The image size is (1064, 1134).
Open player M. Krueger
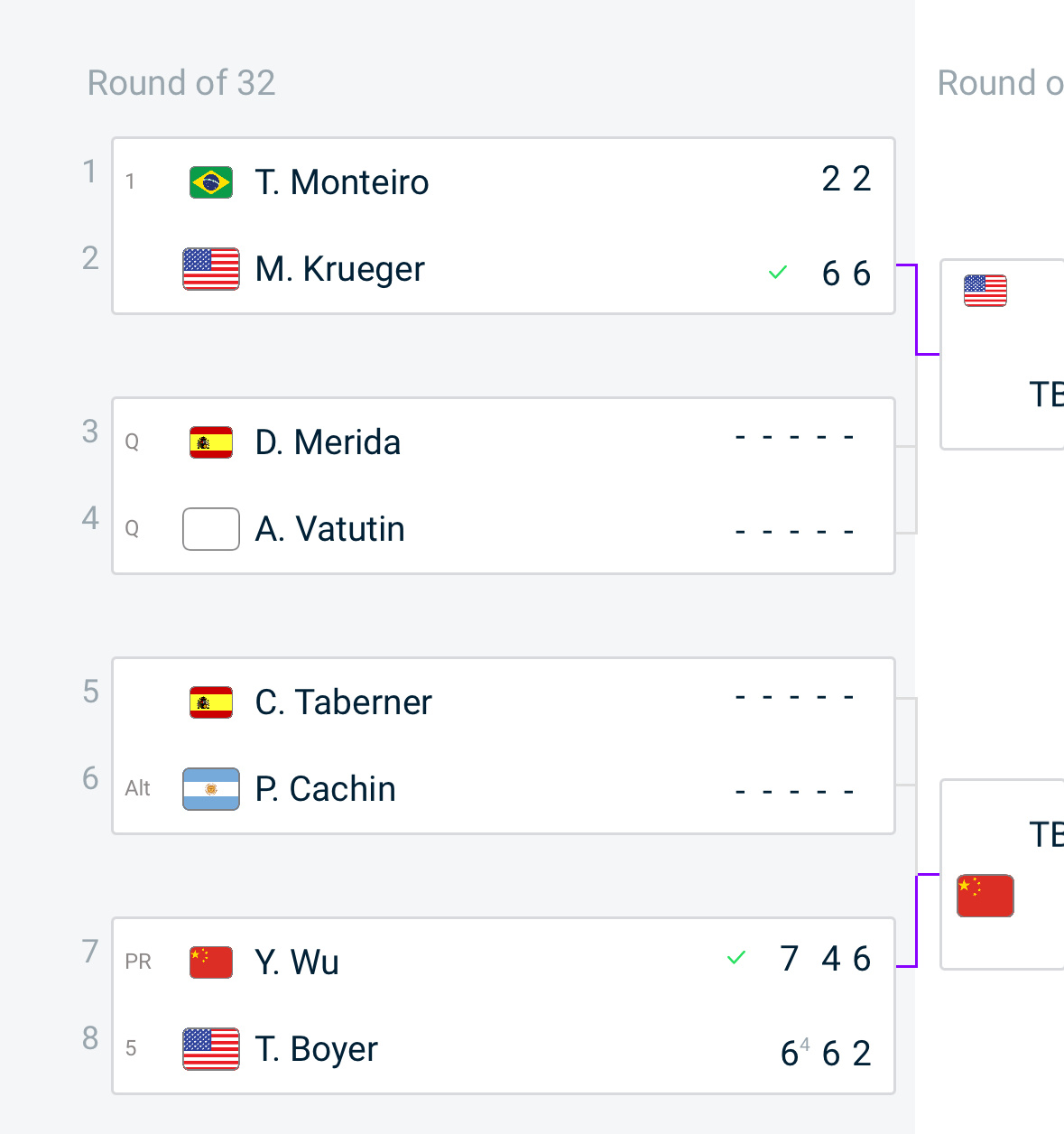340,269
